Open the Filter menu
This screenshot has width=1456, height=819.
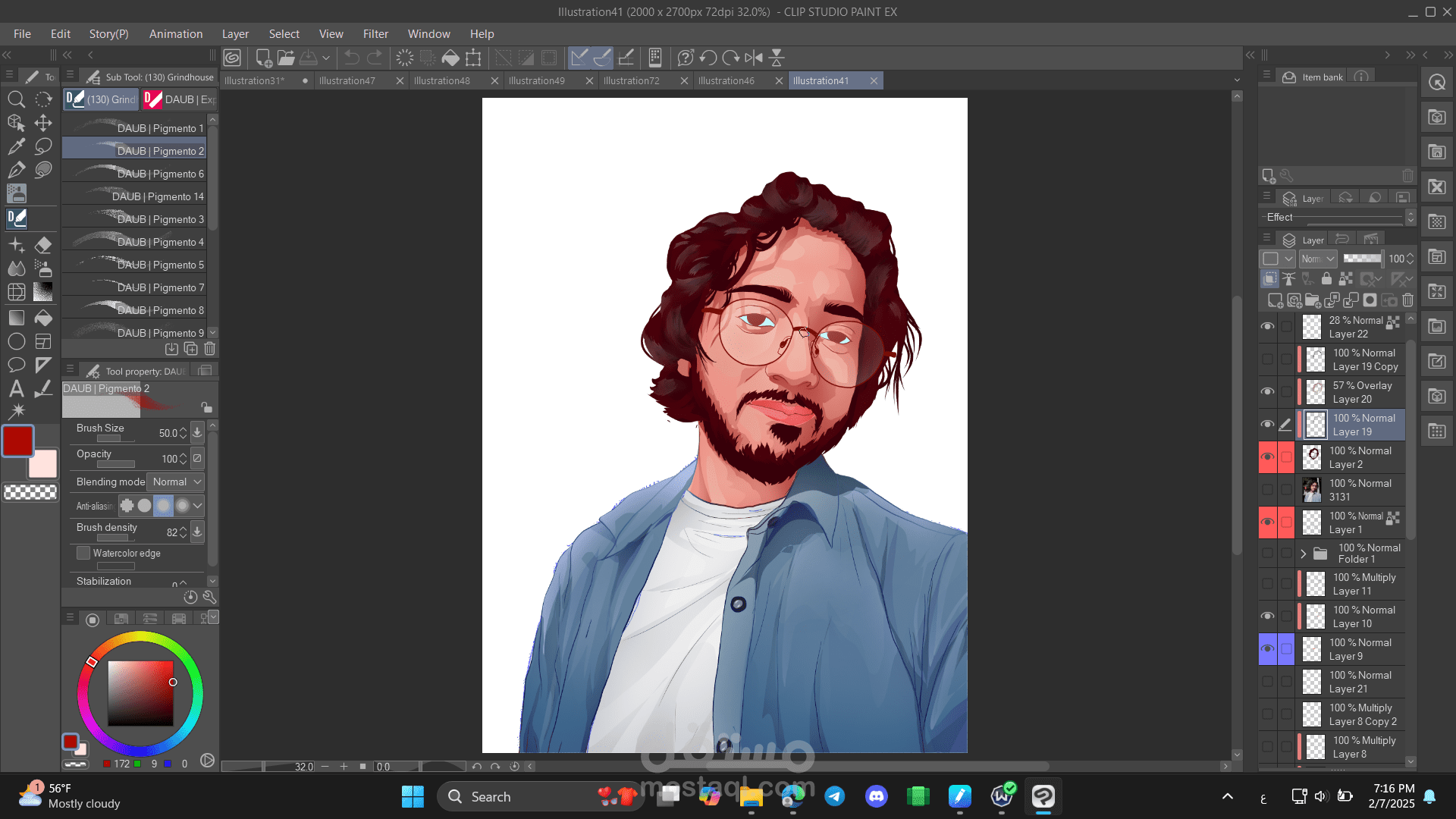click(375, 34)
